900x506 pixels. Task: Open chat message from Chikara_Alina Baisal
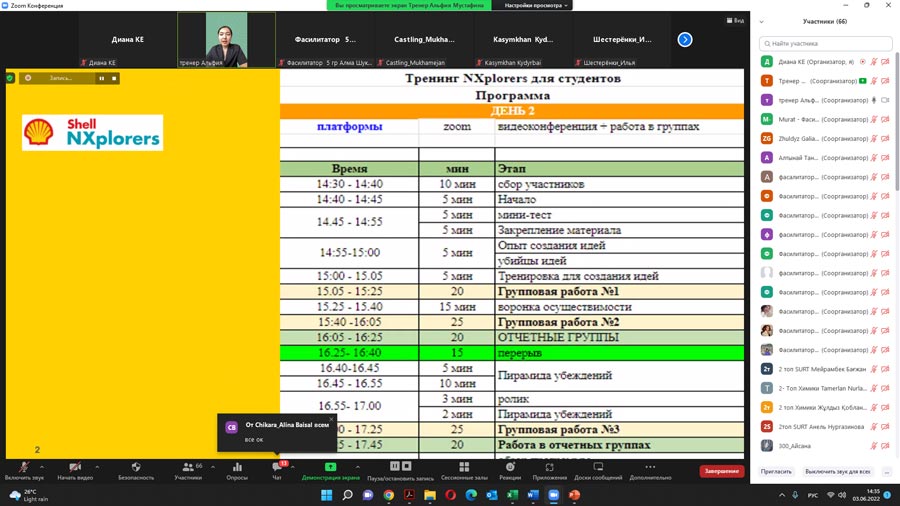277,433
